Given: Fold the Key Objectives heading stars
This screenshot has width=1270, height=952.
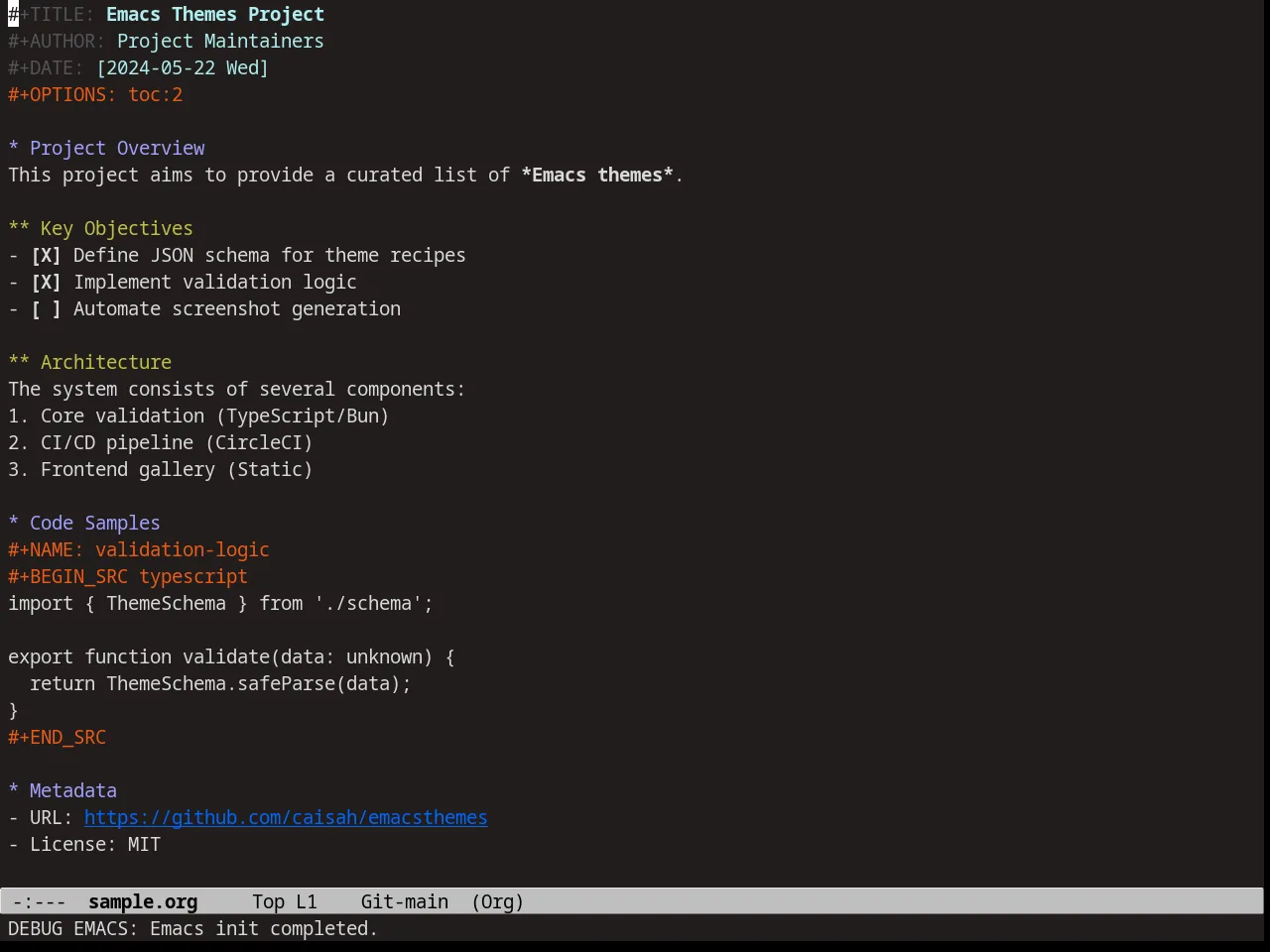Looking at the screenshot, I should pyautogui.click(x=19, y=229).
